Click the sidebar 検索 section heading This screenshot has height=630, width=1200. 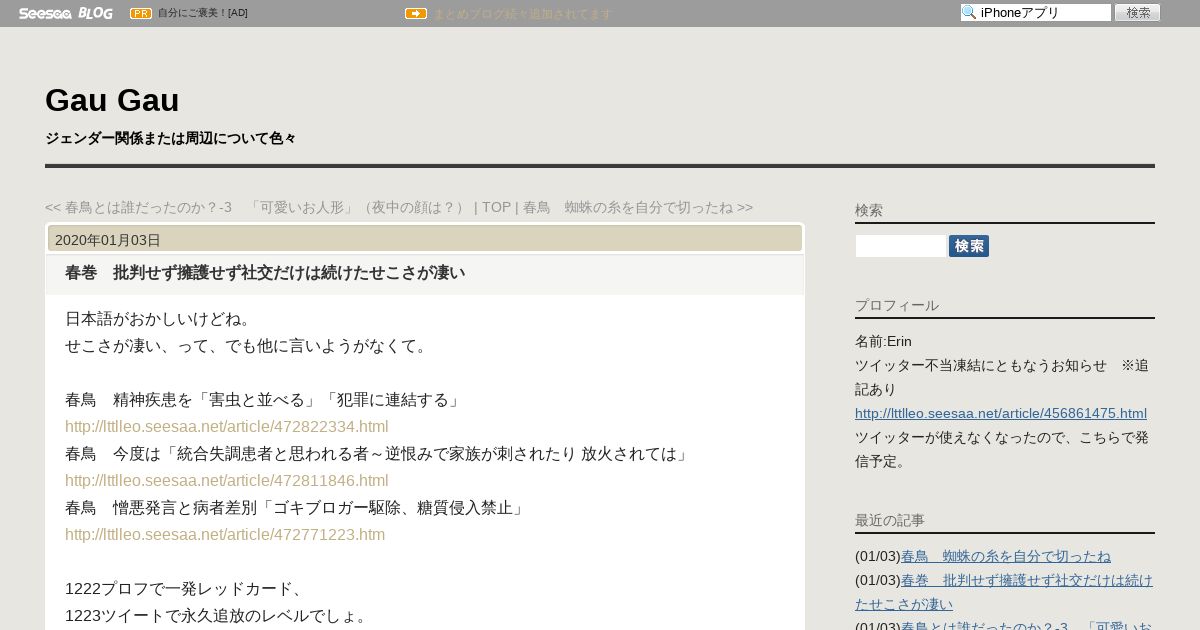pyautogui.click(x=869, y=210)
